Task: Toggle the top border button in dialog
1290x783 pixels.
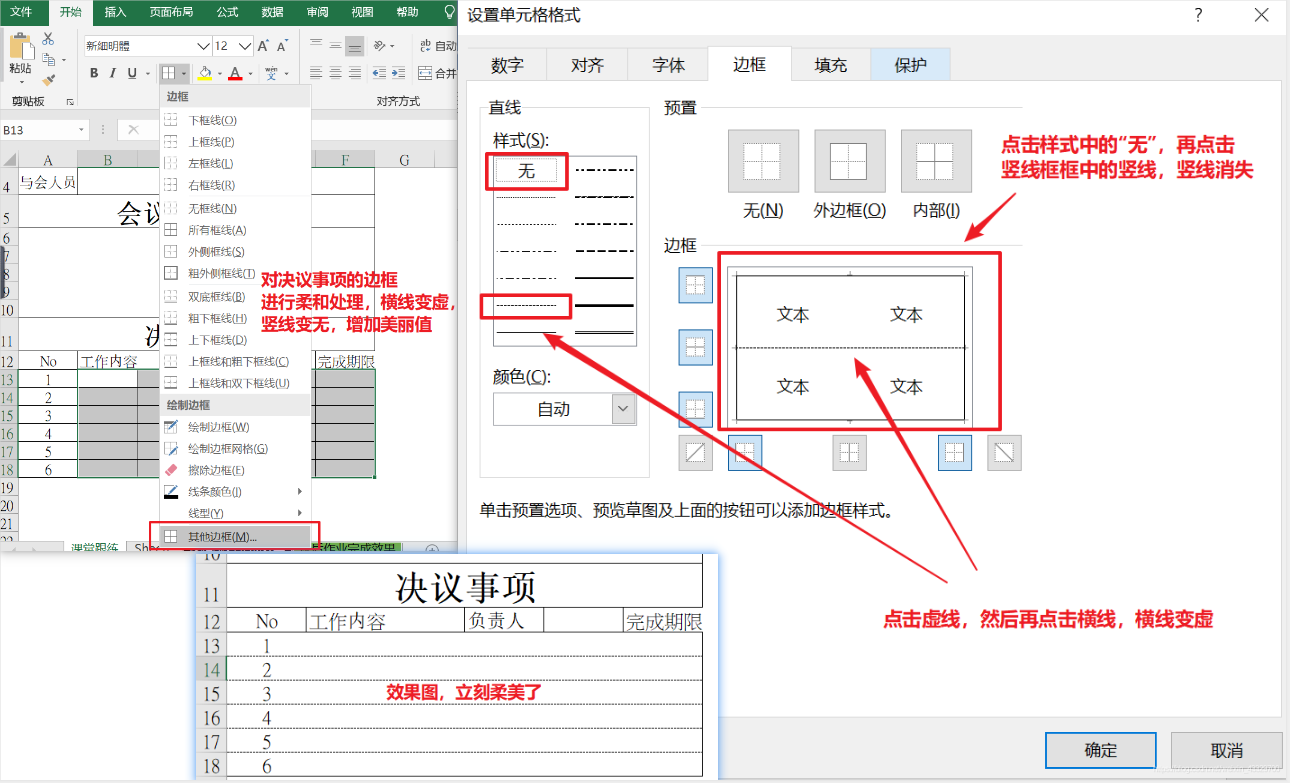Action: pos(695,286)
